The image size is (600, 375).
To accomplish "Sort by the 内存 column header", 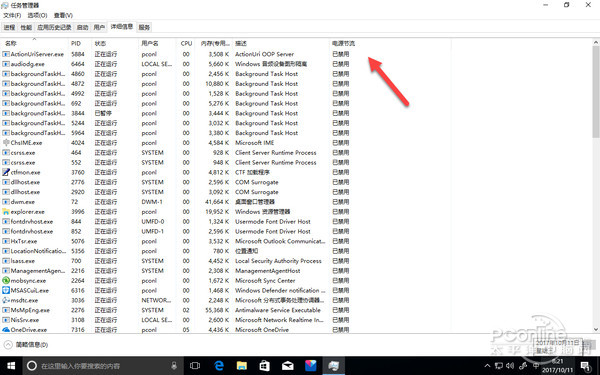I will coord(214,43).
